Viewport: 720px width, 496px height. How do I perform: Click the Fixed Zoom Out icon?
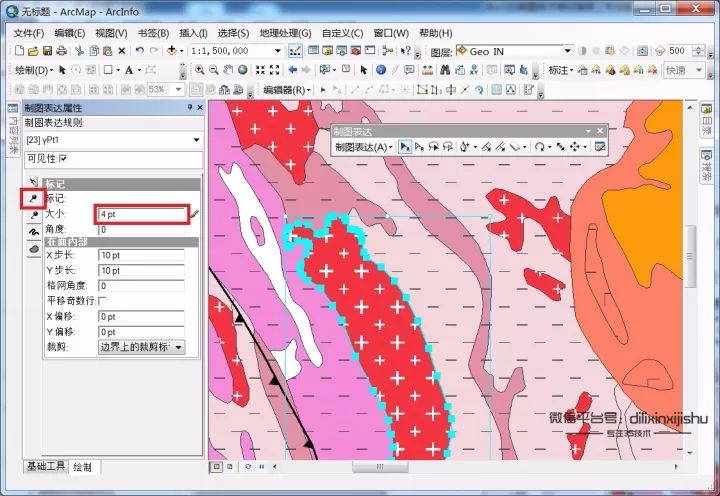(x=275, y=70)
